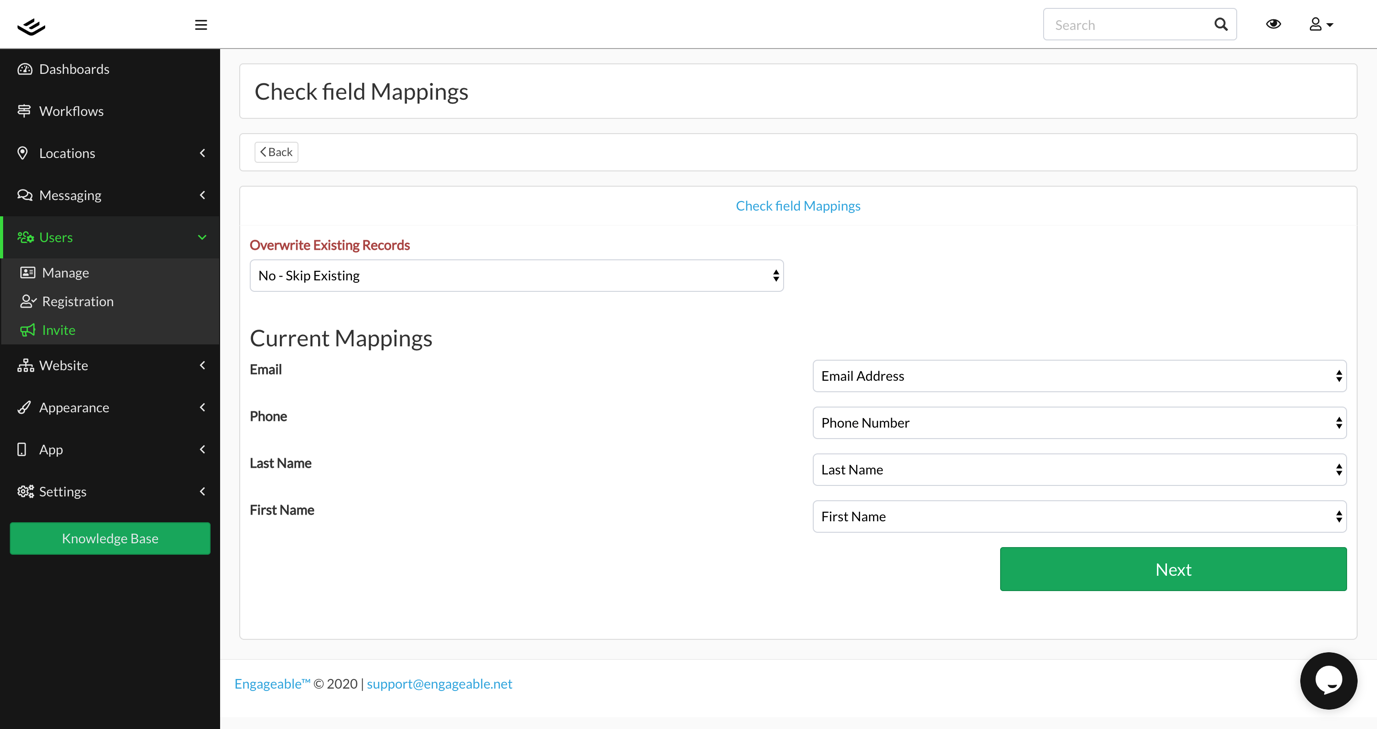
Task: Open Overwrite Existing Records dropdown
Action: [516, 276]
